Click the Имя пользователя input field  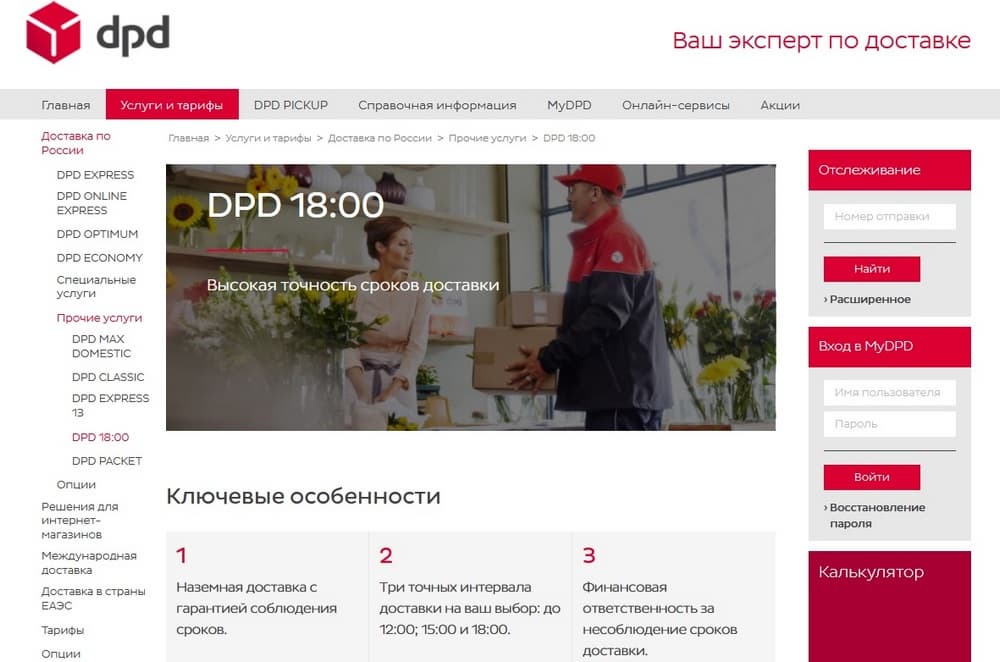coord(890,392)
